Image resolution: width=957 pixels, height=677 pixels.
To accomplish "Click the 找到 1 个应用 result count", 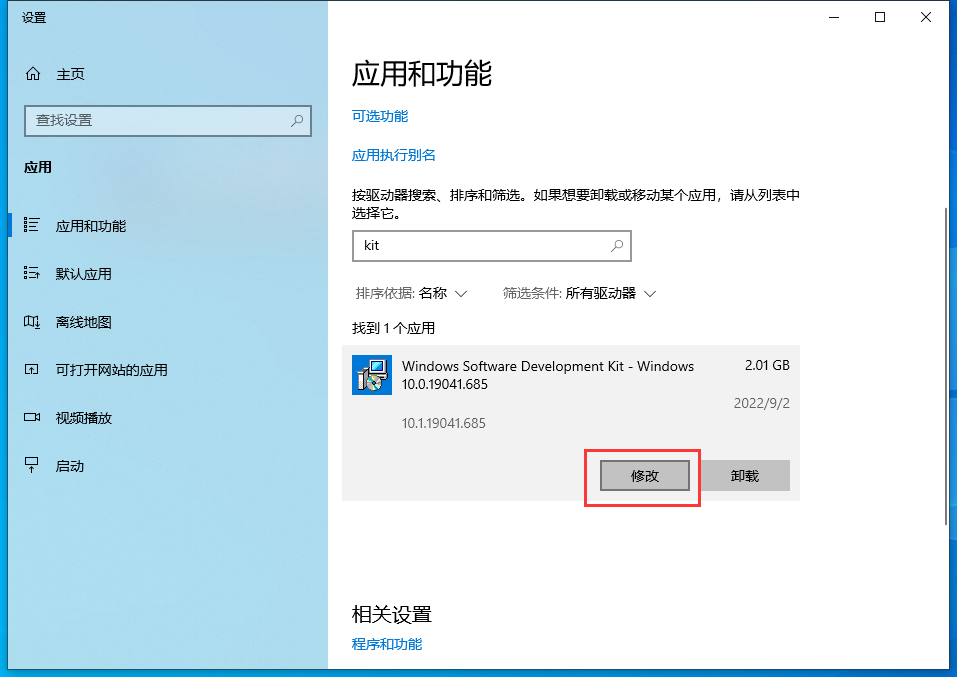I will point(393,328).
